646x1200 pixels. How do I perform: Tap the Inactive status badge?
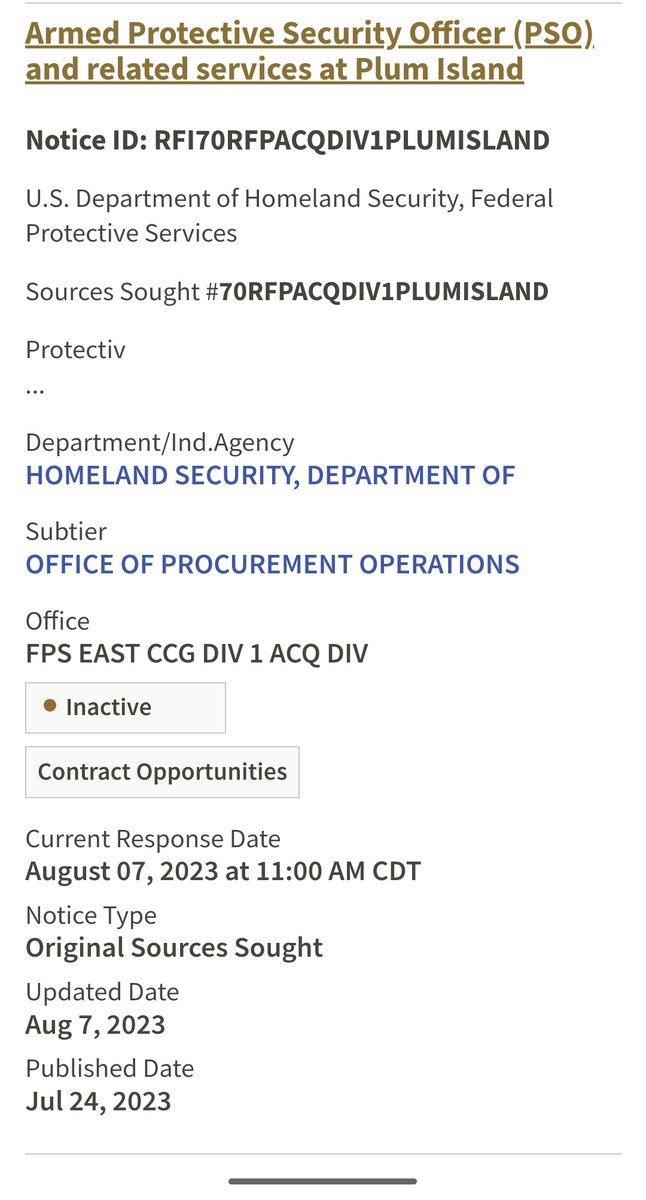click(125, 708)
